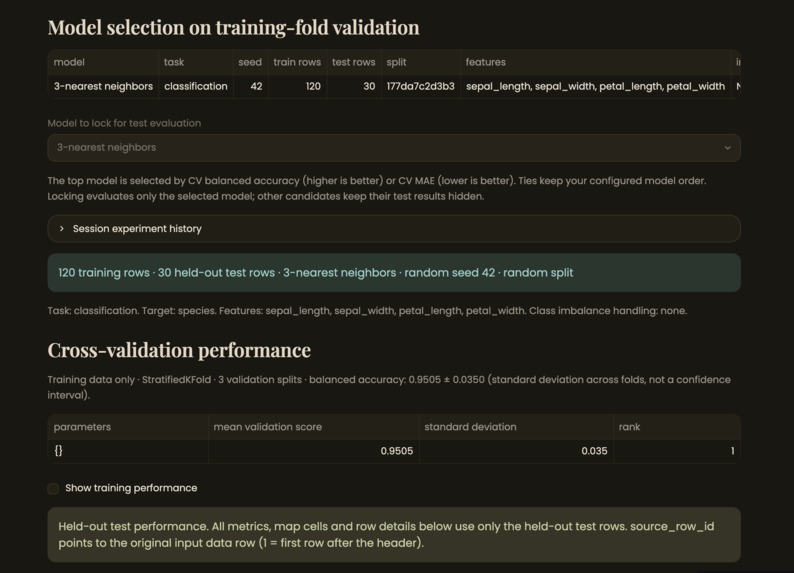The width and height of the screenshot is (794, 573).
Task: Click the 'features' column header
Action: (595, 62)
